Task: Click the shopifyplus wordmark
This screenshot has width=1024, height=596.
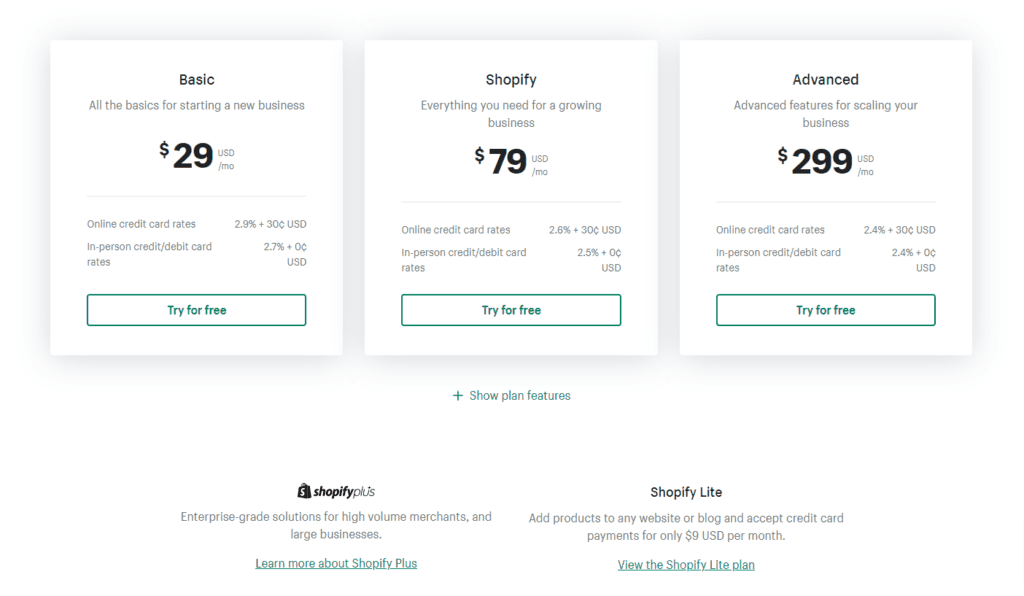Action: pos(345,490)
